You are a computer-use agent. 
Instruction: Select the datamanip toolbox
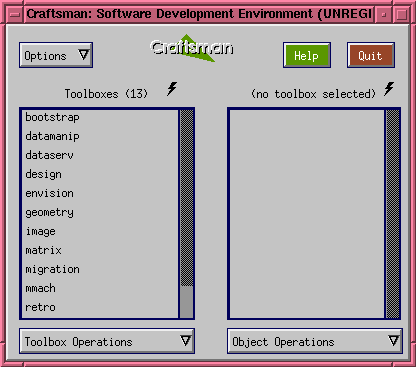click(100, 136)
